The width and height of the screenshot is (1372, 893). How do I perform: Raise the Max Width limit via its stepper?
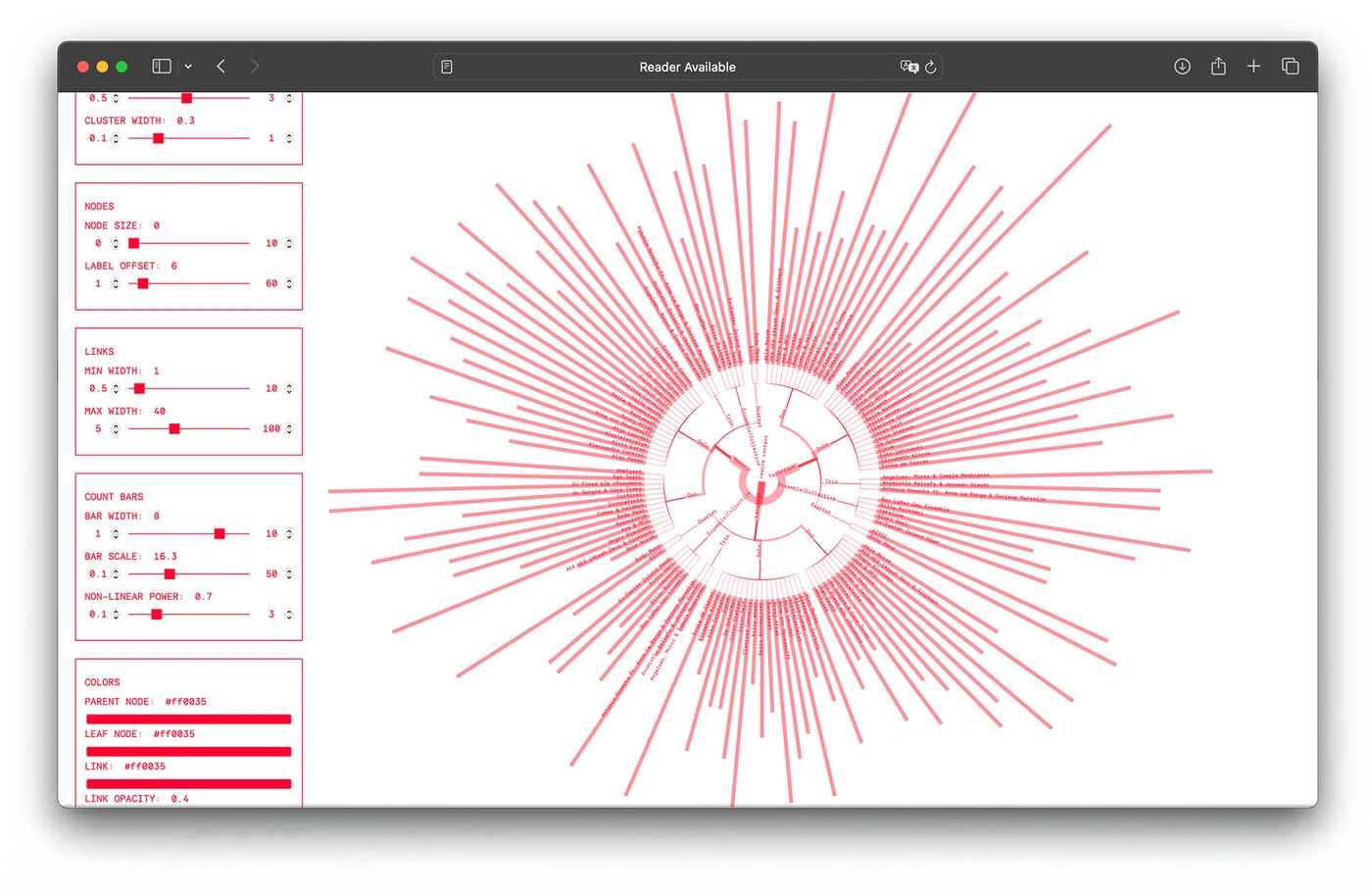pyautogui.click(x=288, y=428)
